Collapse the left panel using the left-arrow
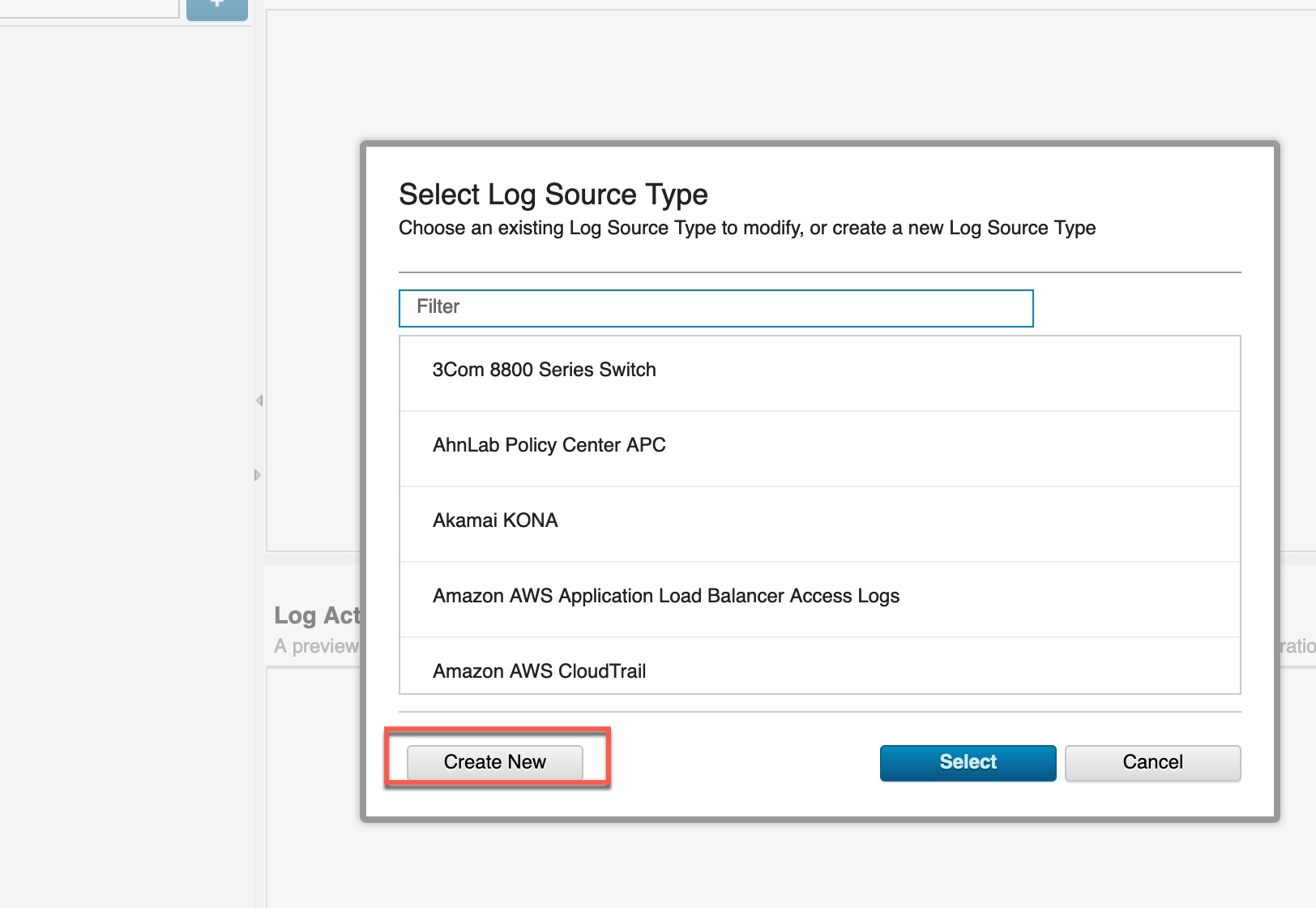 pyautogui.click(x=258, y=399)
